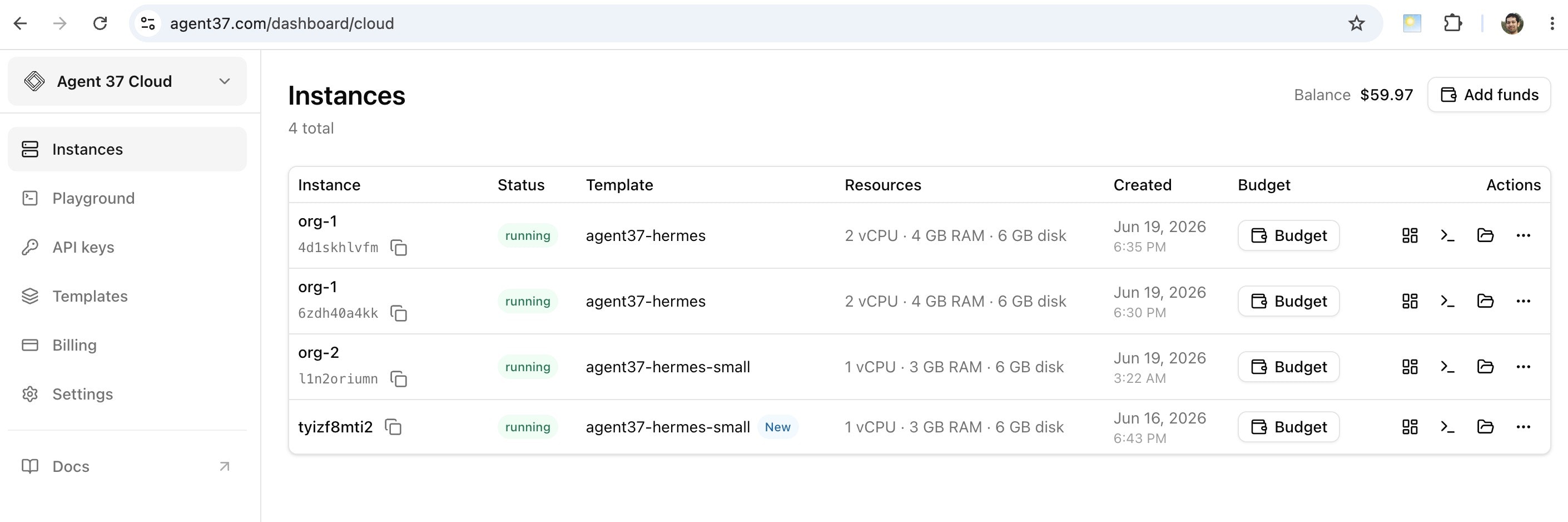Open terminal for tyizf8mti2 instance
The image size is (1568, 522).
[1447, 427]
